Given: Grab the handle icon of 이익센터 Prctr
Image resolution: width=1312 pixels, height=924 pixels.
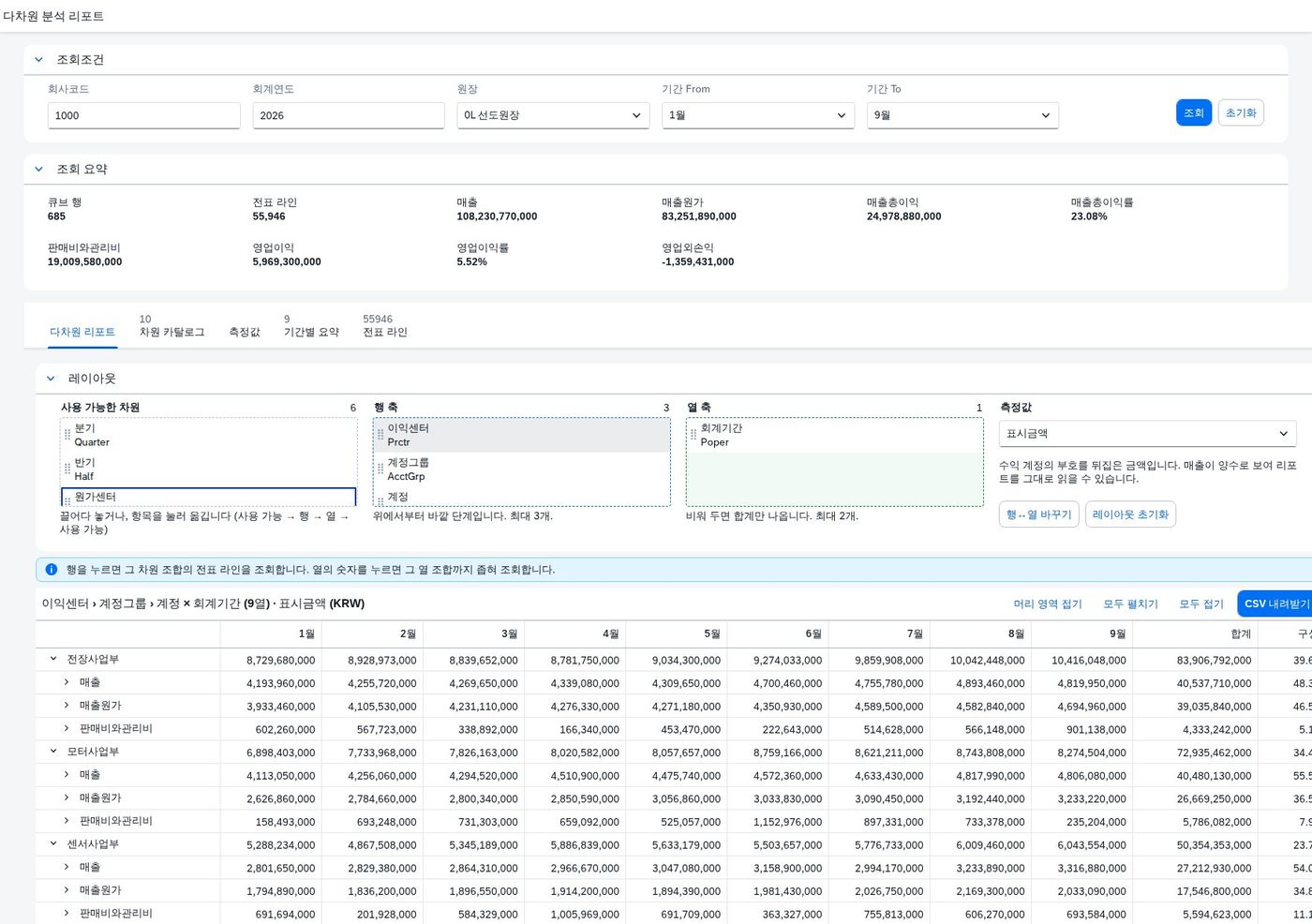Looking at the screenshot, I should 380,435.
